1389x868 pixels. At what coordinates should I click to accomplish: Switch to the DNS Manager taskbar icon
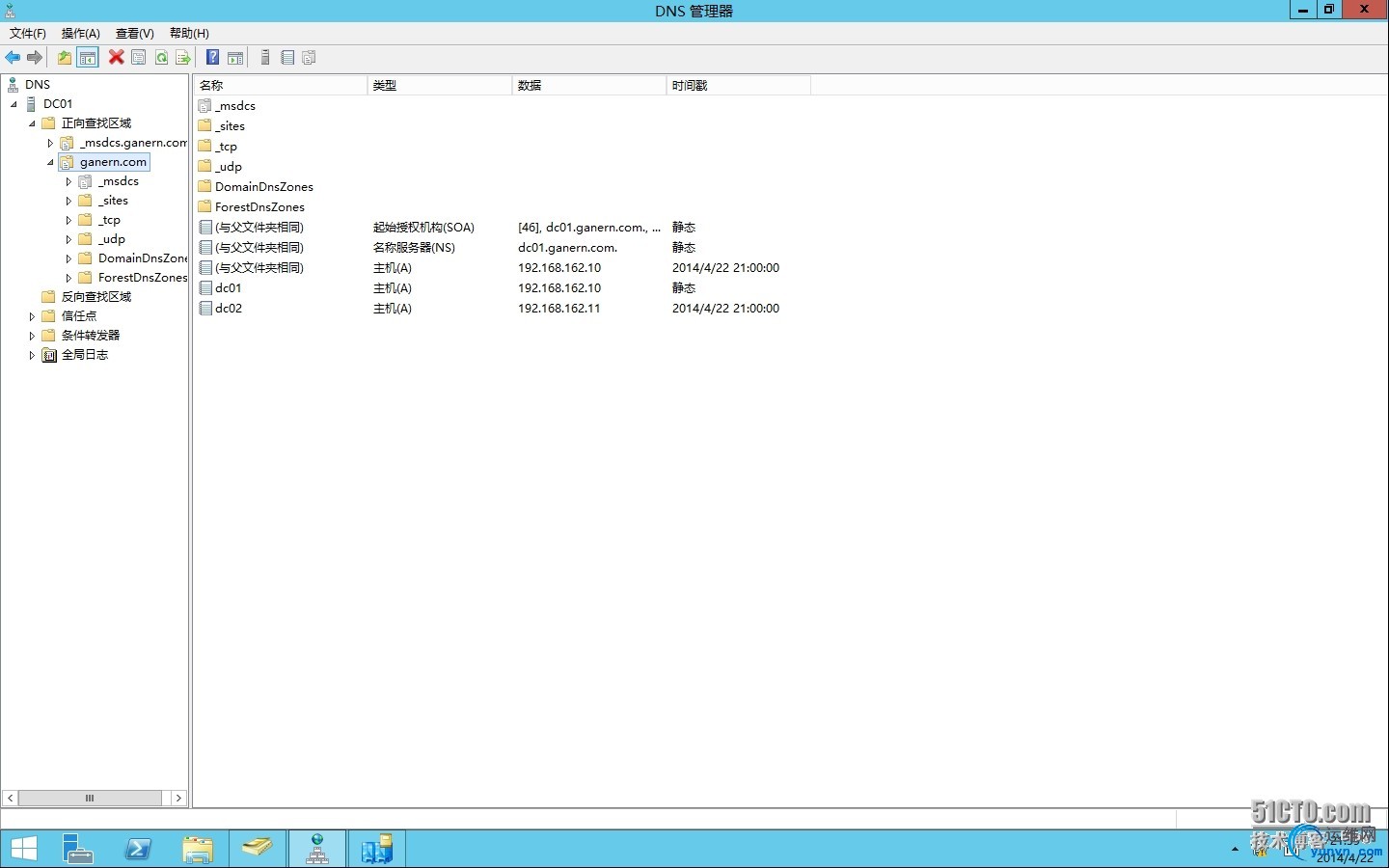[317, 849]
